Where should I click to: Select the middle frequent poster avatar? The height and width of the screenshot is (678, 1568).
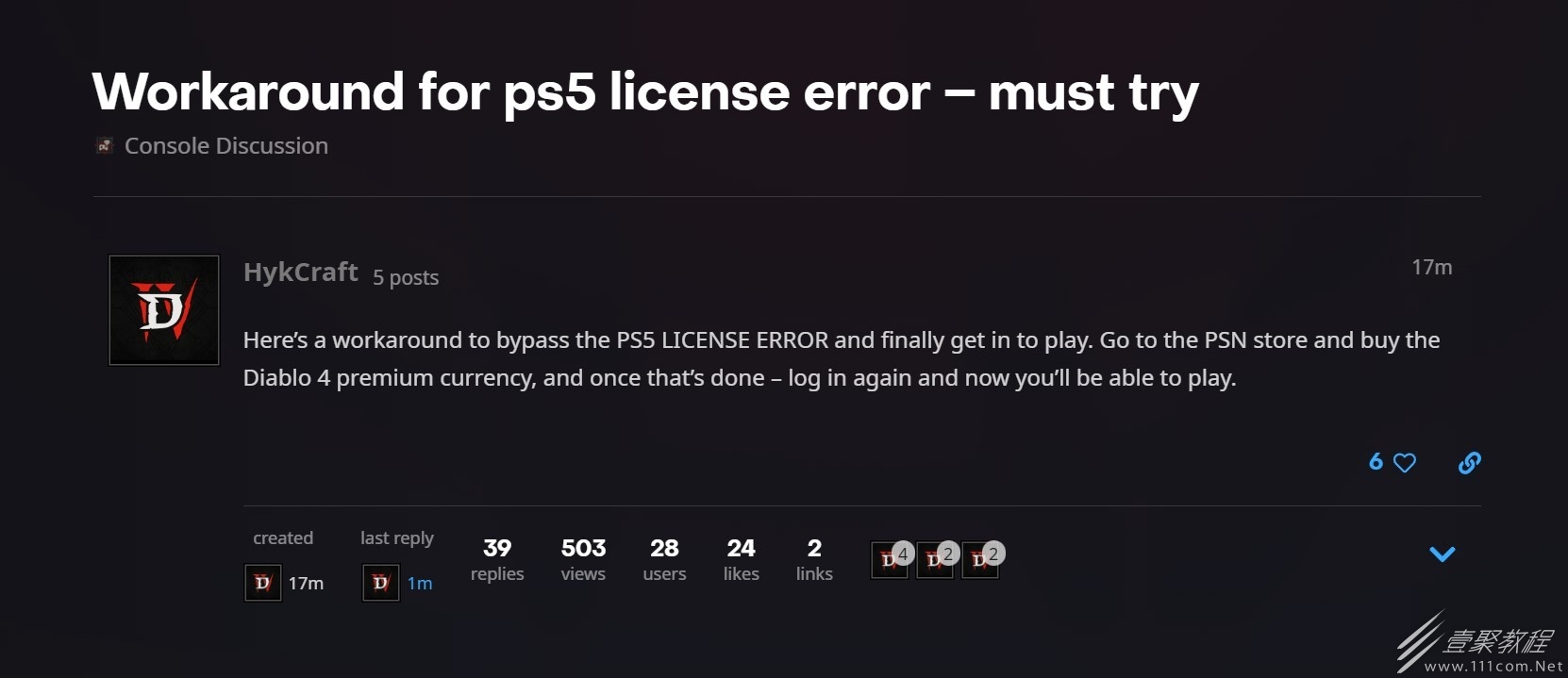tap(935, 559)
